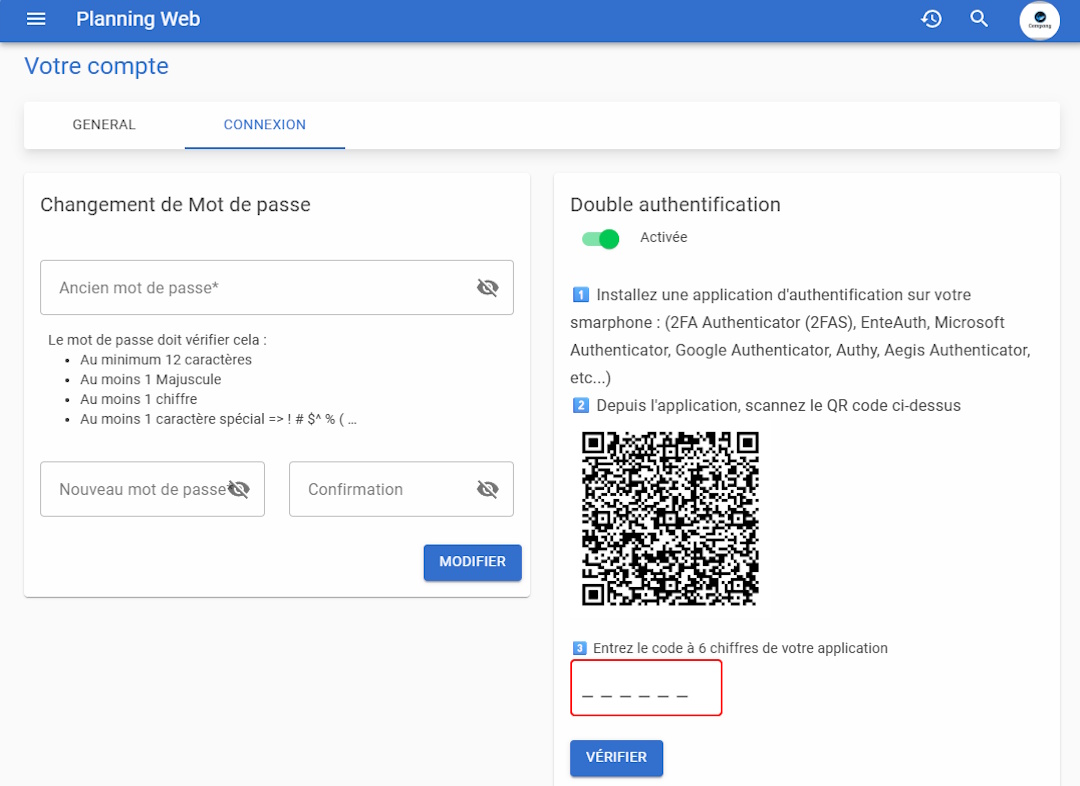
Task: Select the CONNEXION tab
Action: 264,125
